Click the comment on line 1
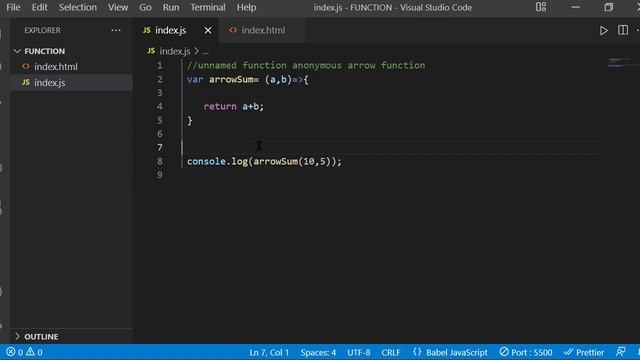The height and width of the screenshot is (360, 640). [306, 66]
